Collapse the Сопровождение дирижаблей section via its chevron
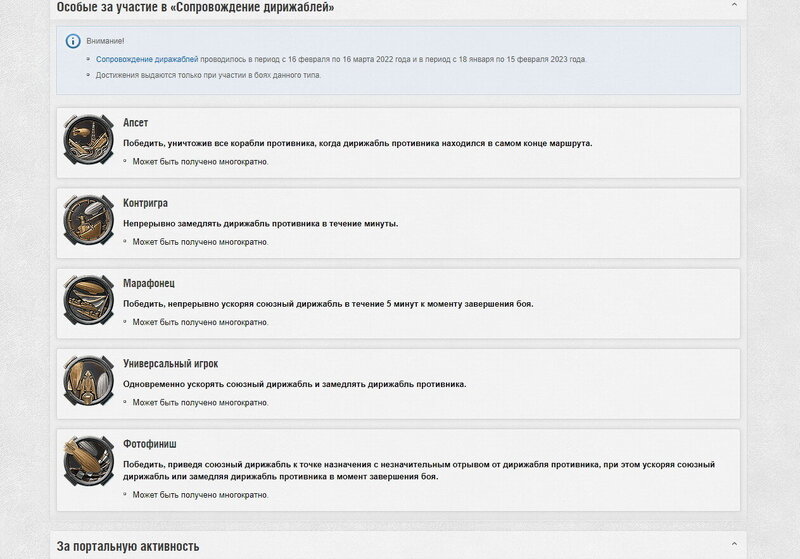The width and height of the screenshot is (800, 559). pyautogui.click(x=734, y=5)
